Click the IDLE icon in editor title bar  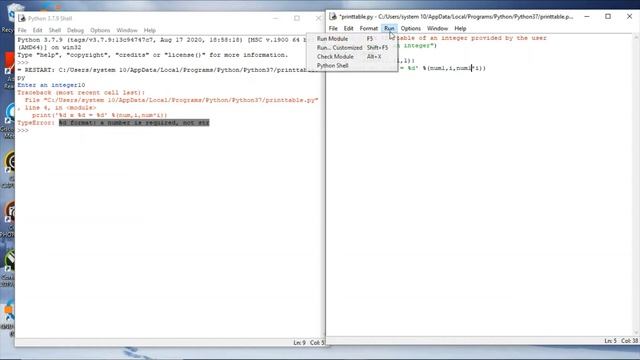[333, 16]
